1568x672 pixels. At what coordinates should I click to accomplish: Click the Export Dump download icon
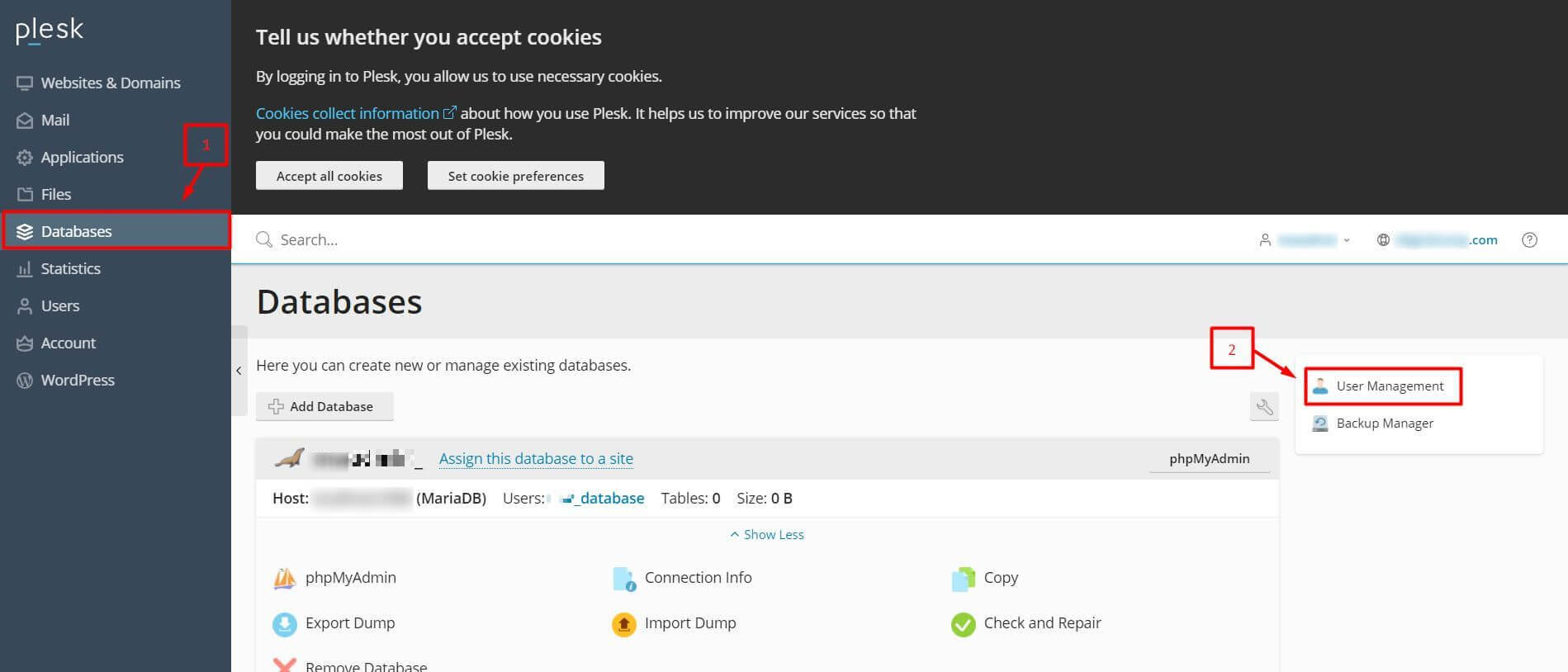(285, 624)
